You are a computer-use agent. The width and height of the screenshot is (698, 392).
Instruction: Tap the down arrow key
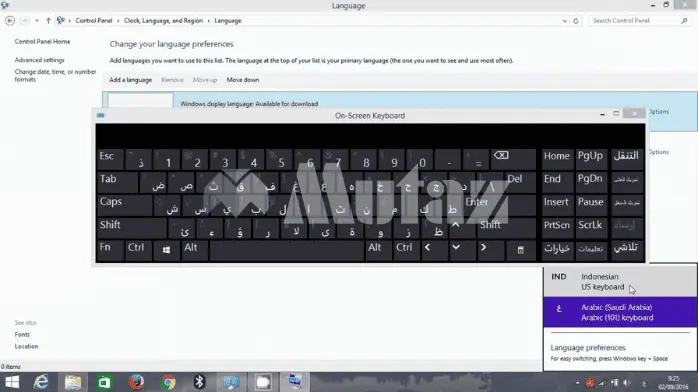(462, 251)
